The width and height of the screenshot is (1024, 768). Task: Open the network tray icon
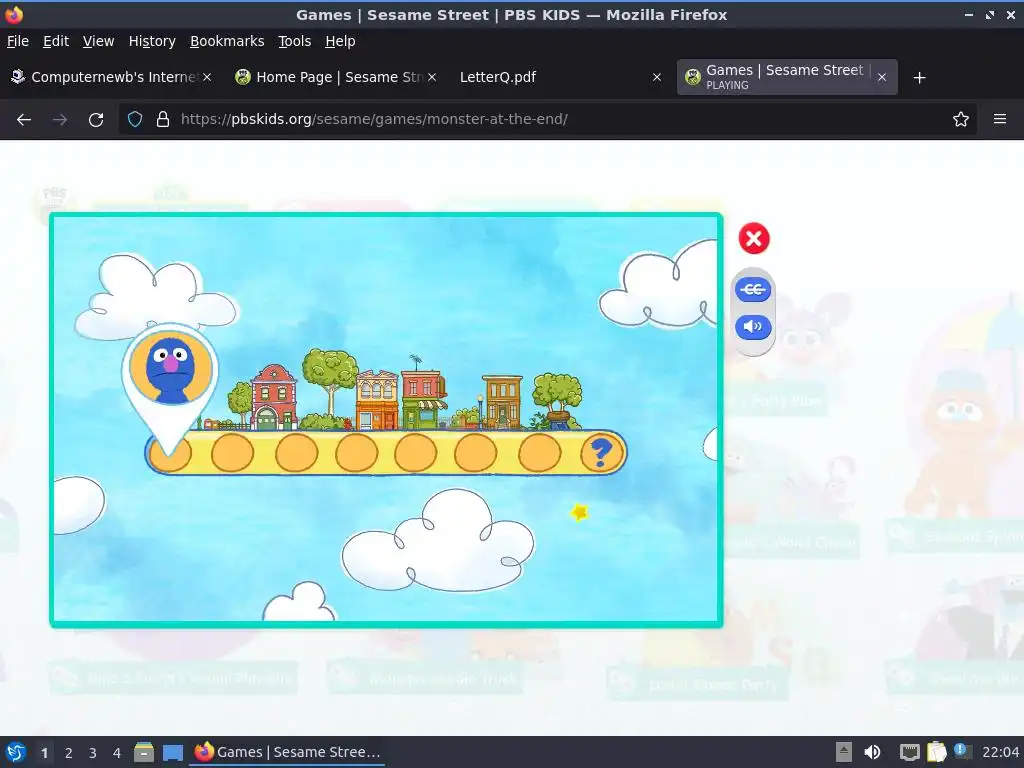910,752
